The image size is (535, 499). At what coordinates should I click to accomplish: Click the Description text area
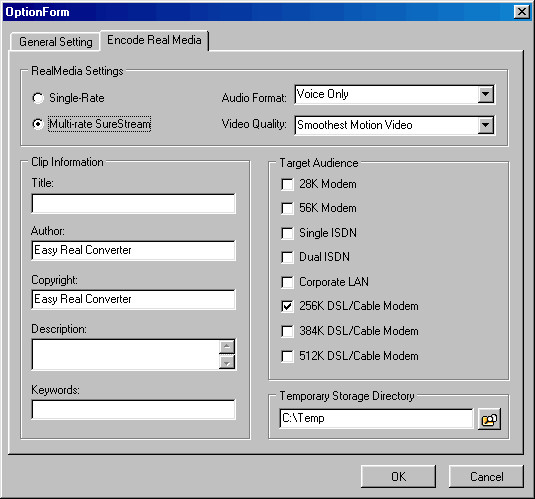click(x=125, y=354)
